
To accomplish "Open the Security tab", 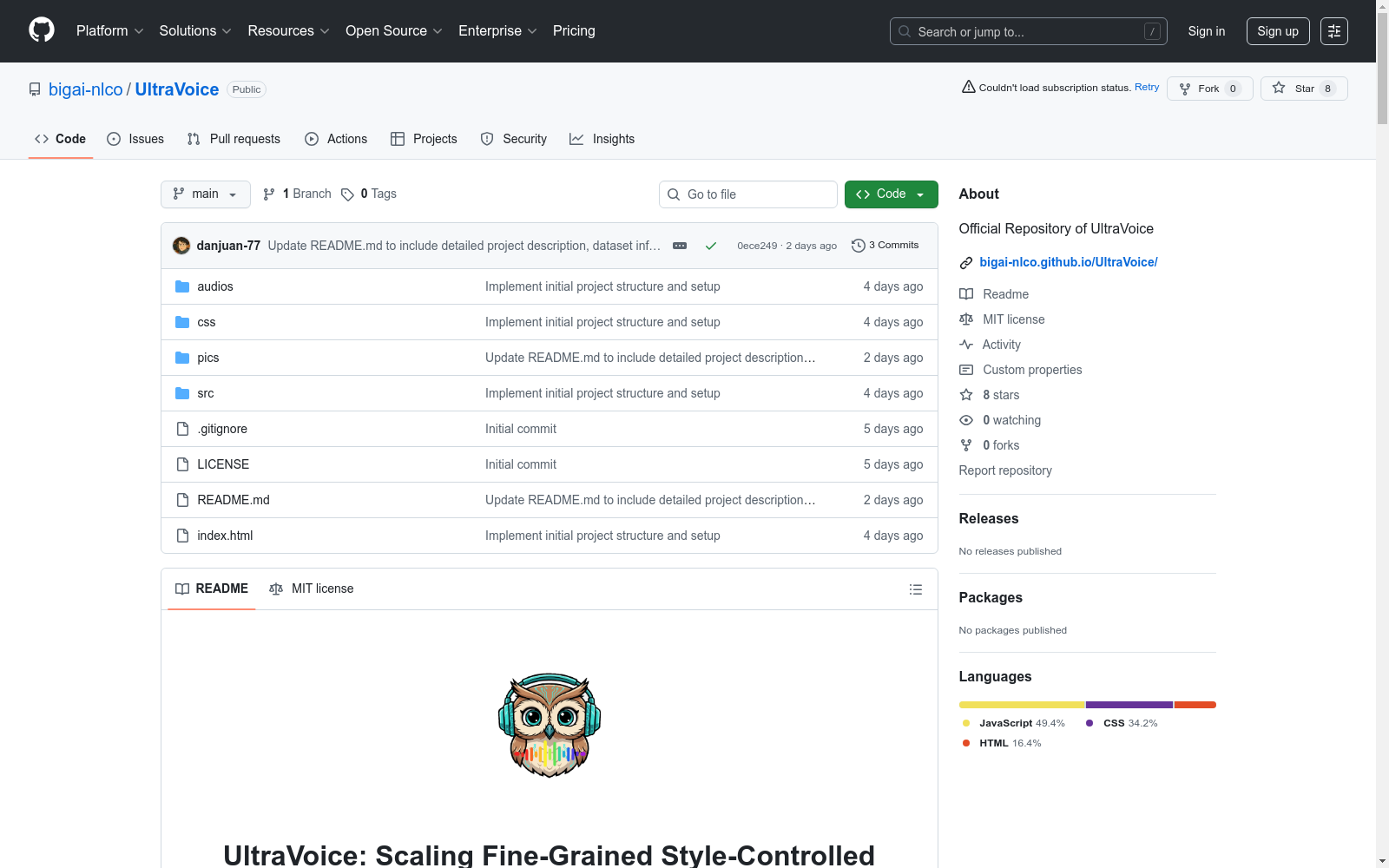I will [514, 139].
